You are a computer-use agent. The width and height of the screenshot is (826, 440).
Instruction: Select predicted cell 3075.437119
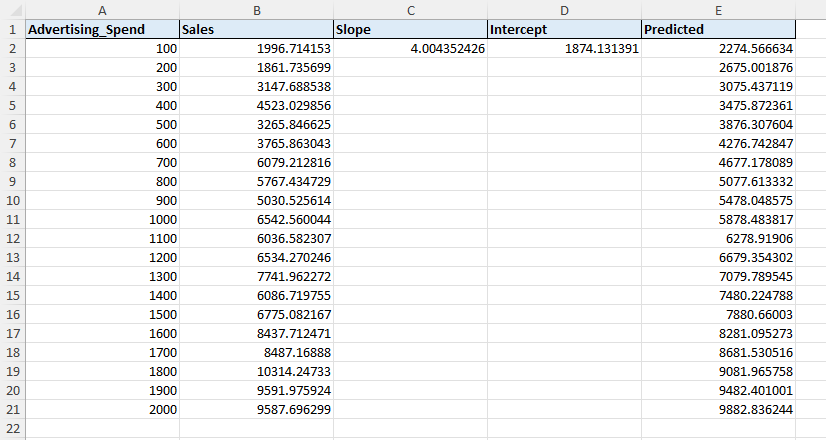(x=719, y=86)
